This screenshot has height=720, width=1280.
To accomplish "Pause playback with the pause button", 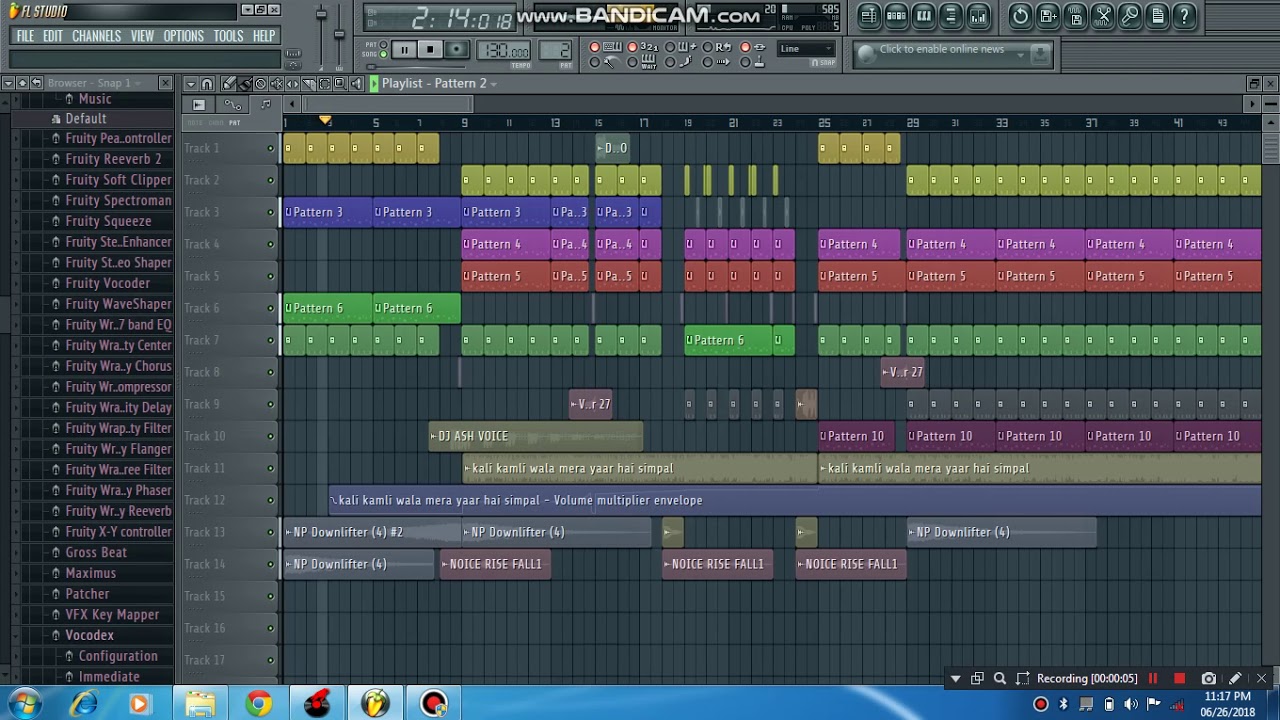I will click(404, 50).
